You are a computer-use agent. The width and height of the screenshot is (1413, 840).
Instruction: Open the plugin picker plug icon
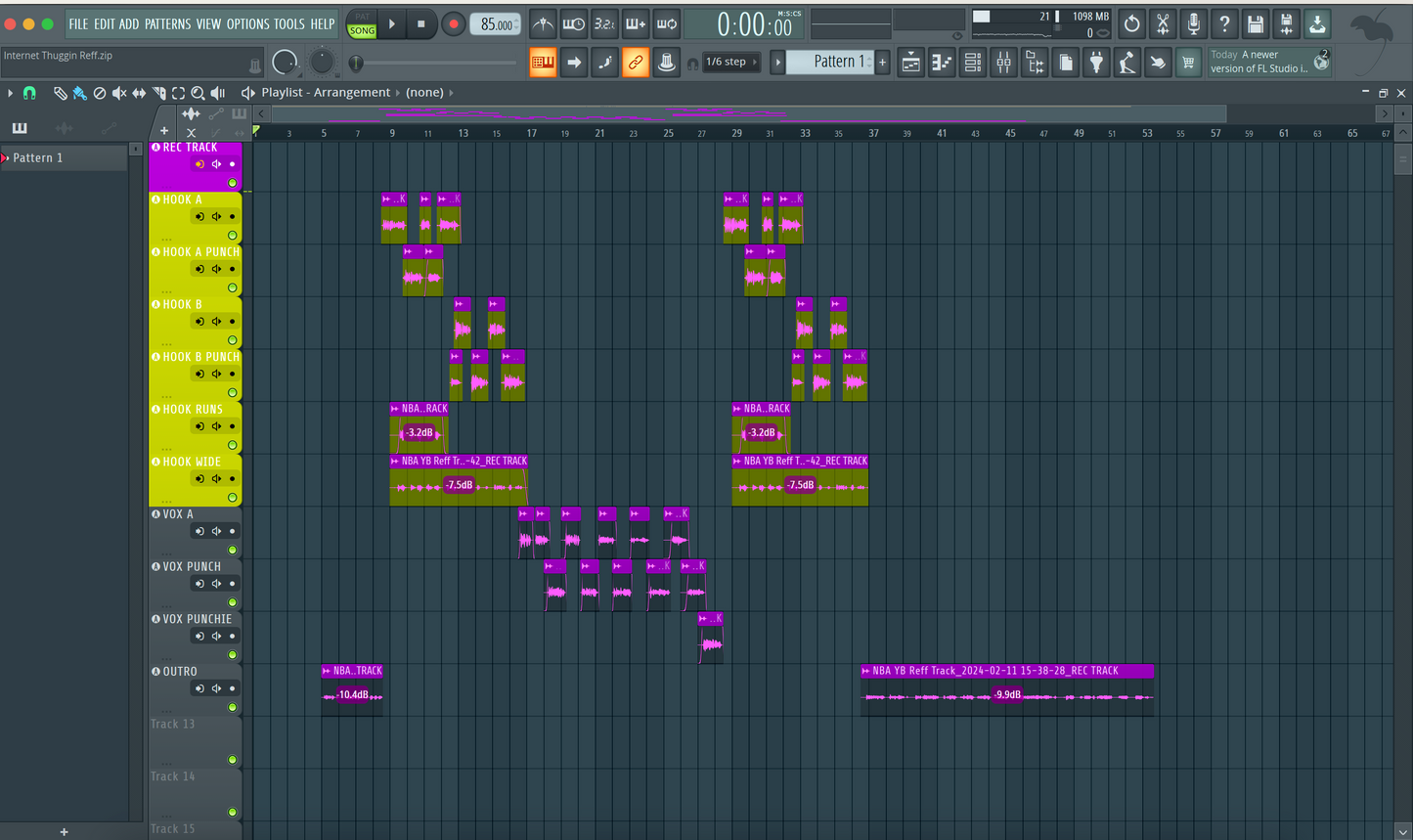1096,63
